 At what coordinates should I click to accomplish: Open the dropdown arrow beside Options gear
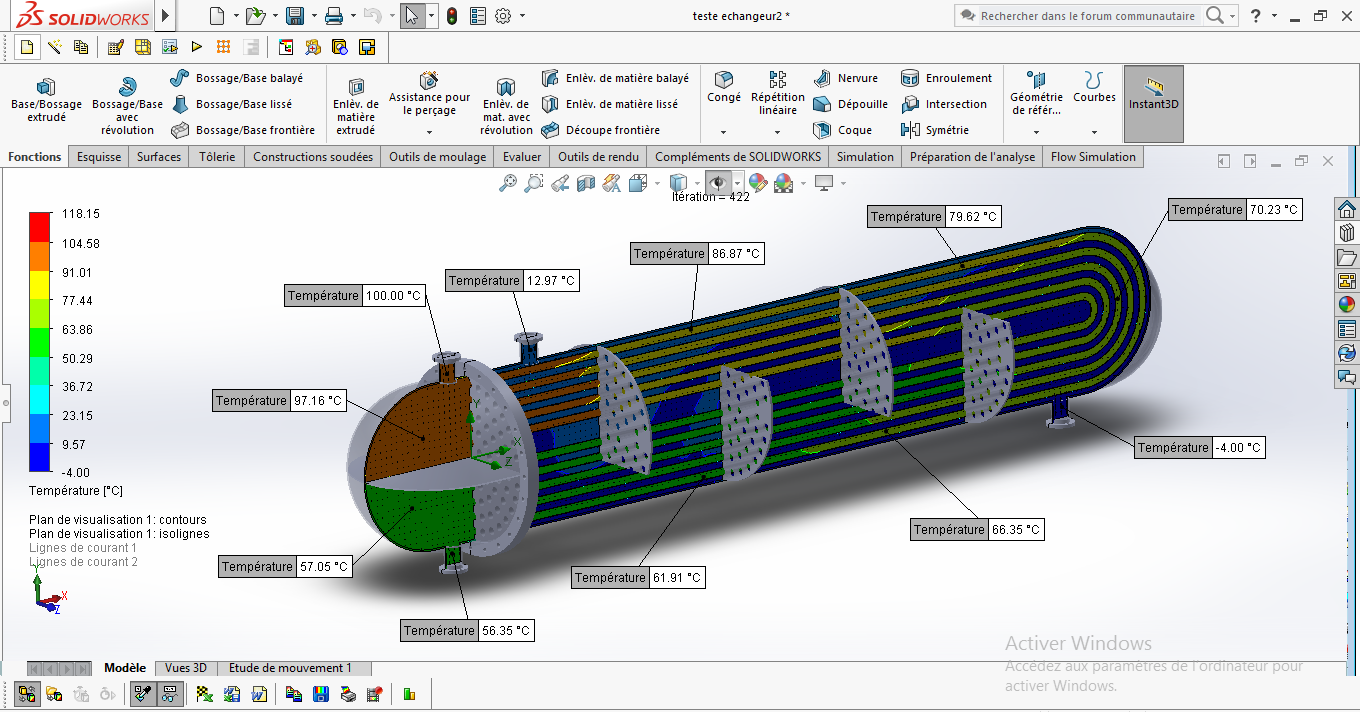tap(522, 16)
